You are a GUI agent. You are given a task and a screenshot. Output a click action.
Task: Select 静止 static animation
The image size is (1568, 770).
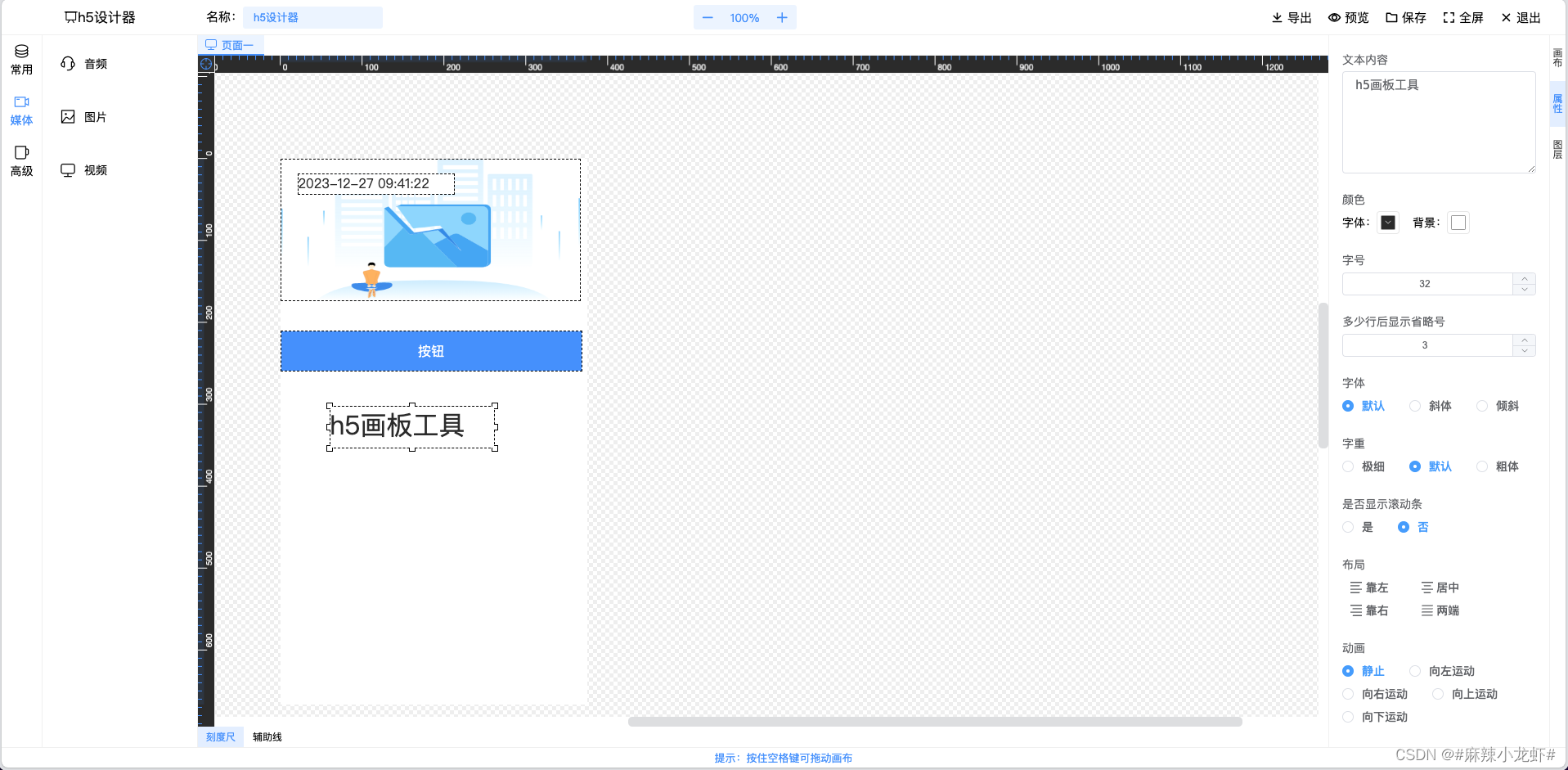point(1364,671)
